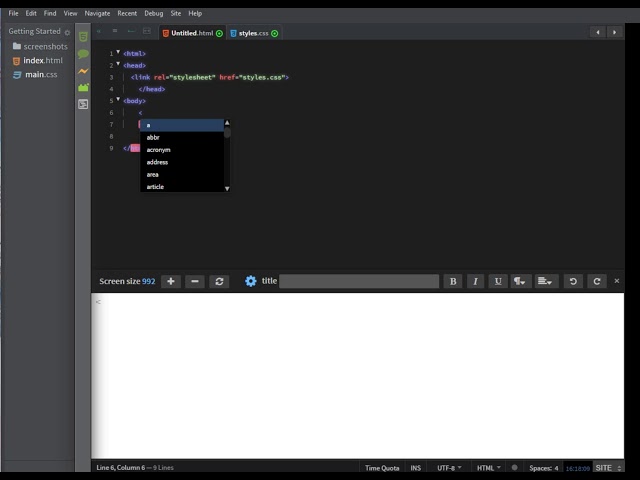Open main.css from the file tree

tap(35, 75)
